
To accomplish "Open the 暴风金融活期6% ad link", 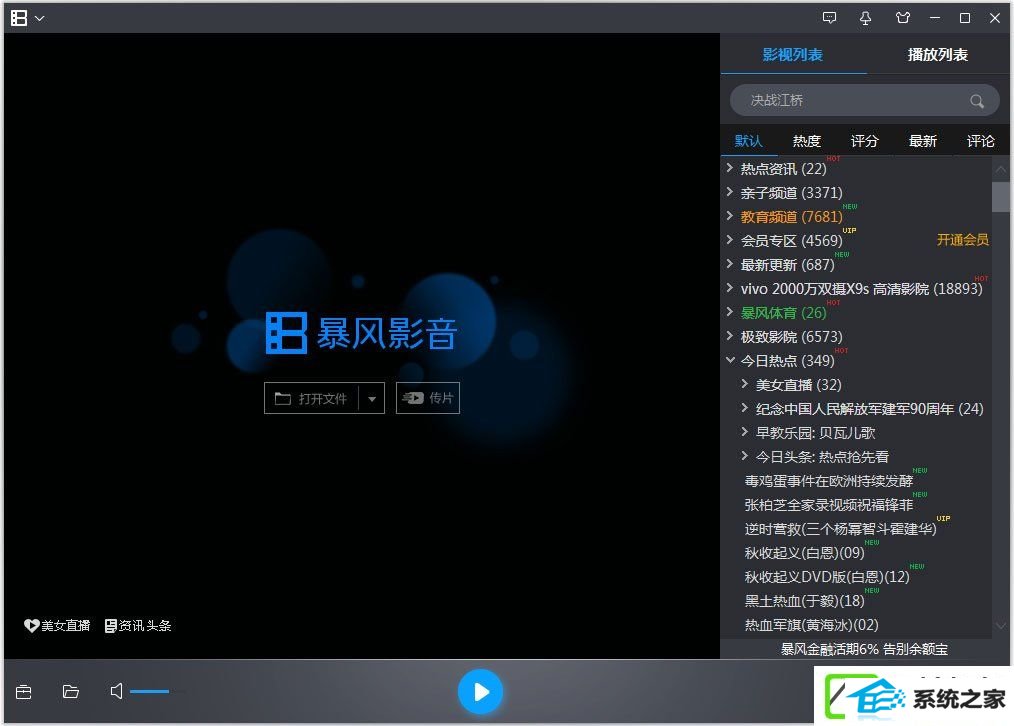I will point(864,648).
